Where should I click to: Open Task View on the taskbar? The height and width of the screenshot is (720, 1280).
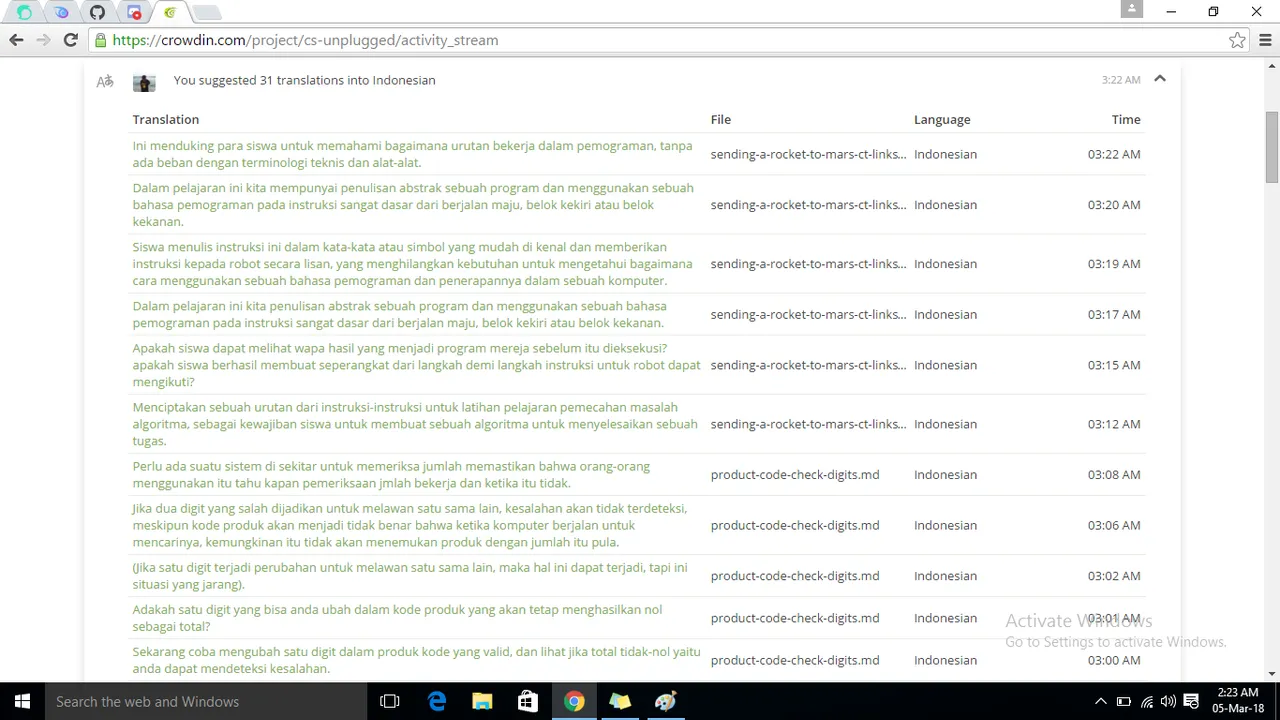pos(390,701)
